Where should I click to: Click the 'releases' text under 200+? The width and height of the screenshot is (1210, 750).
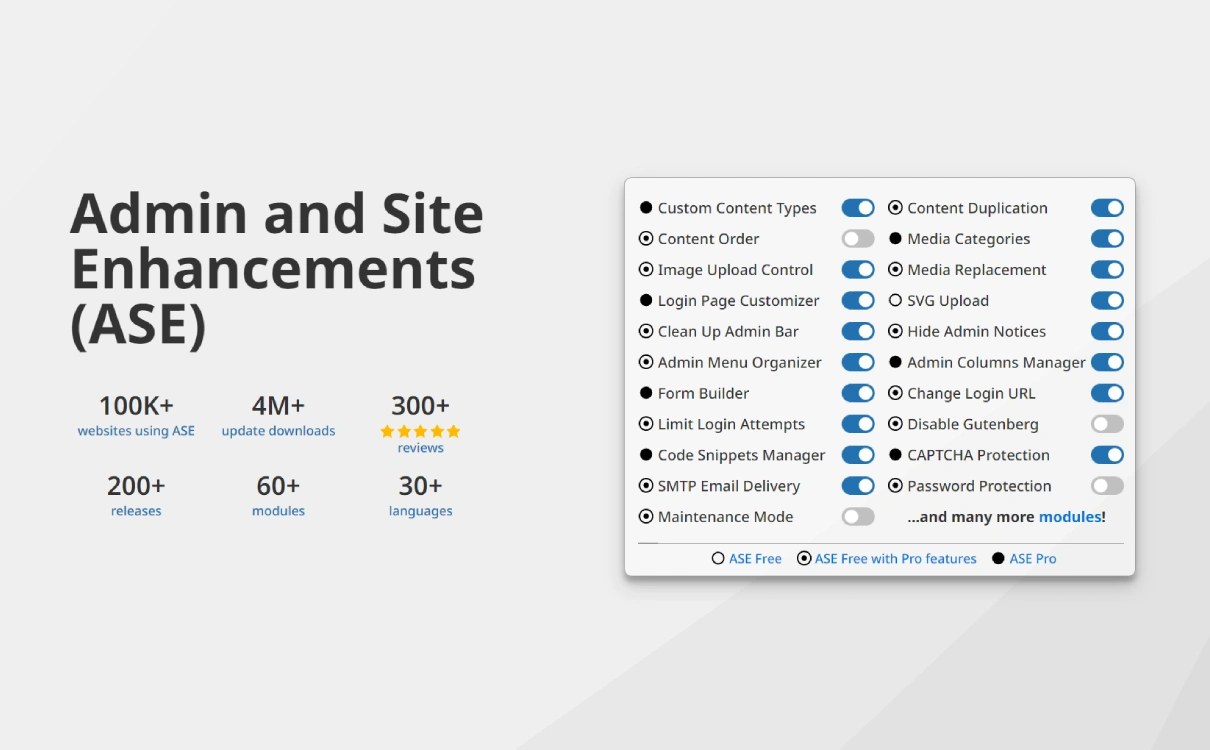pos(136,511)
